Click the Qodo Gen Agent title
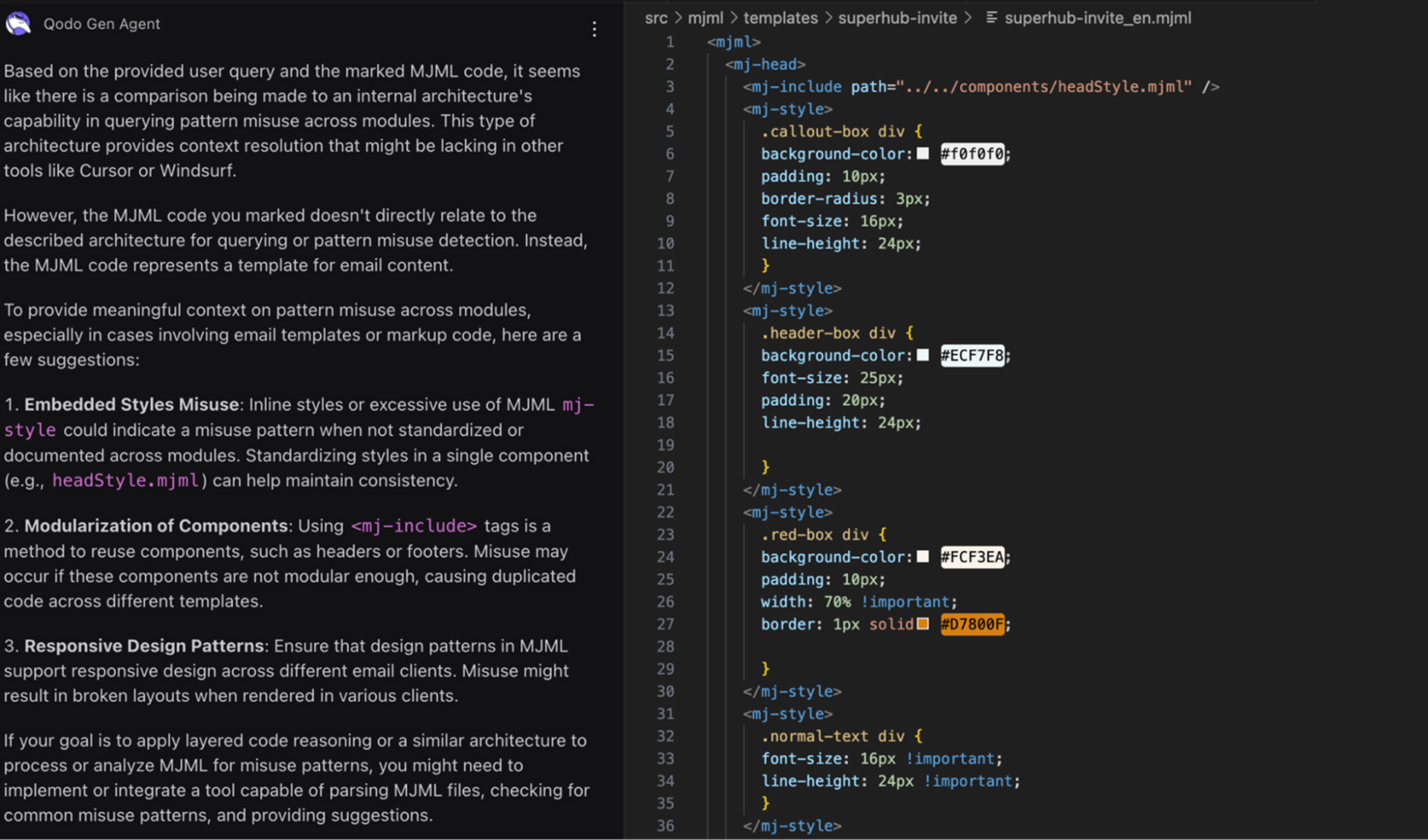 102,24
